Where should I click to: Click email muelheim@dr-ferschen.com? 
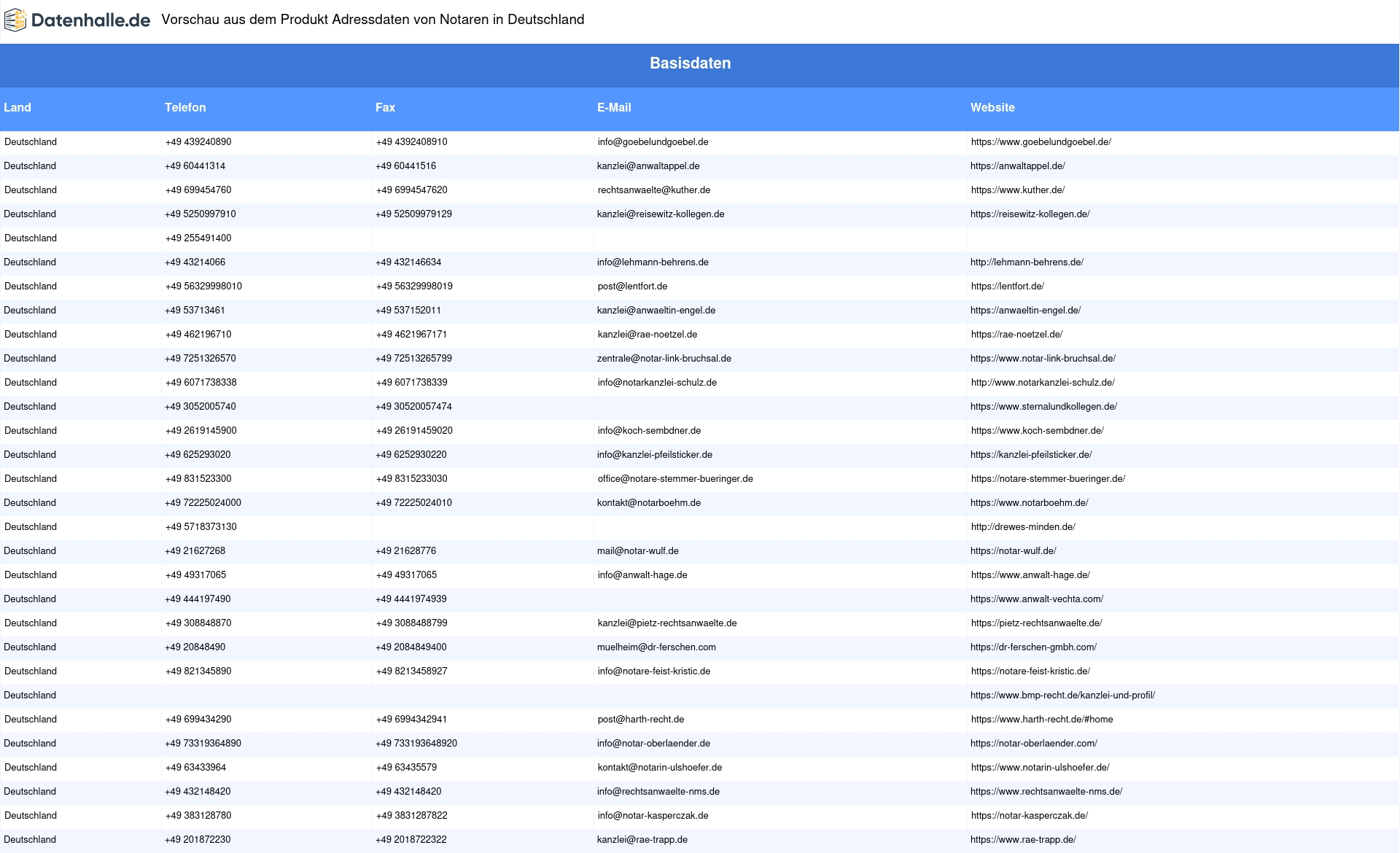point(656,647)
